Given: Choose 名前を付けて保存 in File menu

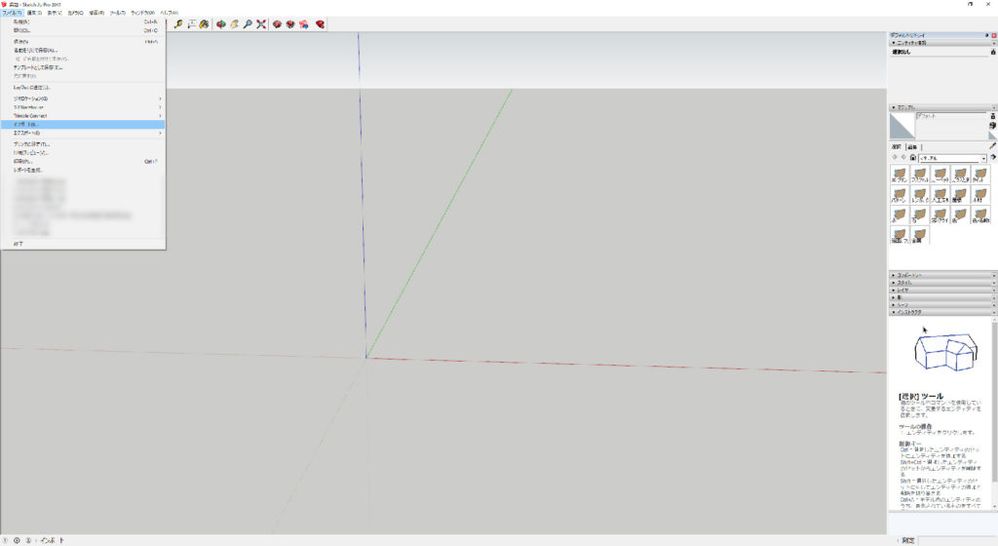Looking at the screenshot, I should tap(83, 50).
